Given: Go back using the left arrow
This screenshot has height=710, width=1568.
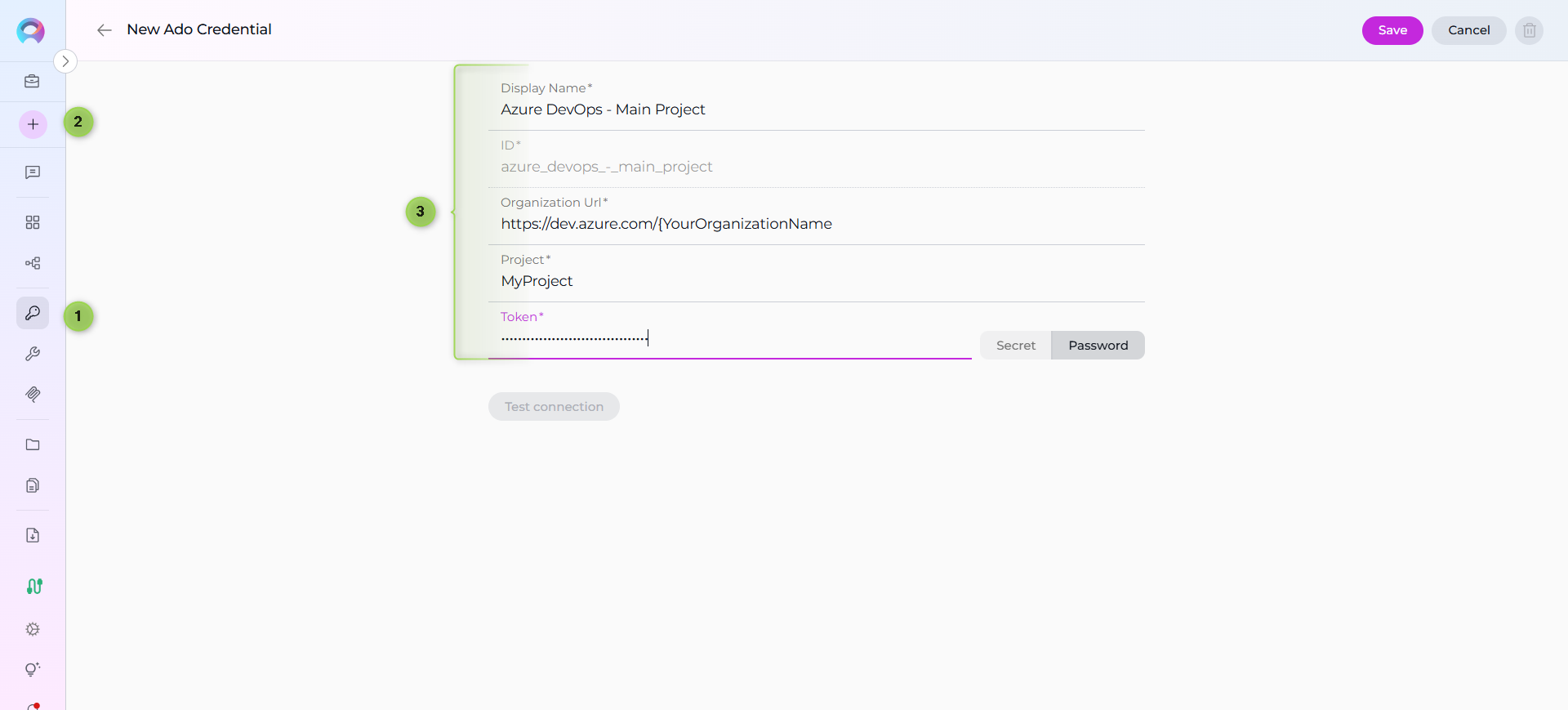Looking at the screenshot, I should coord(104,30).
